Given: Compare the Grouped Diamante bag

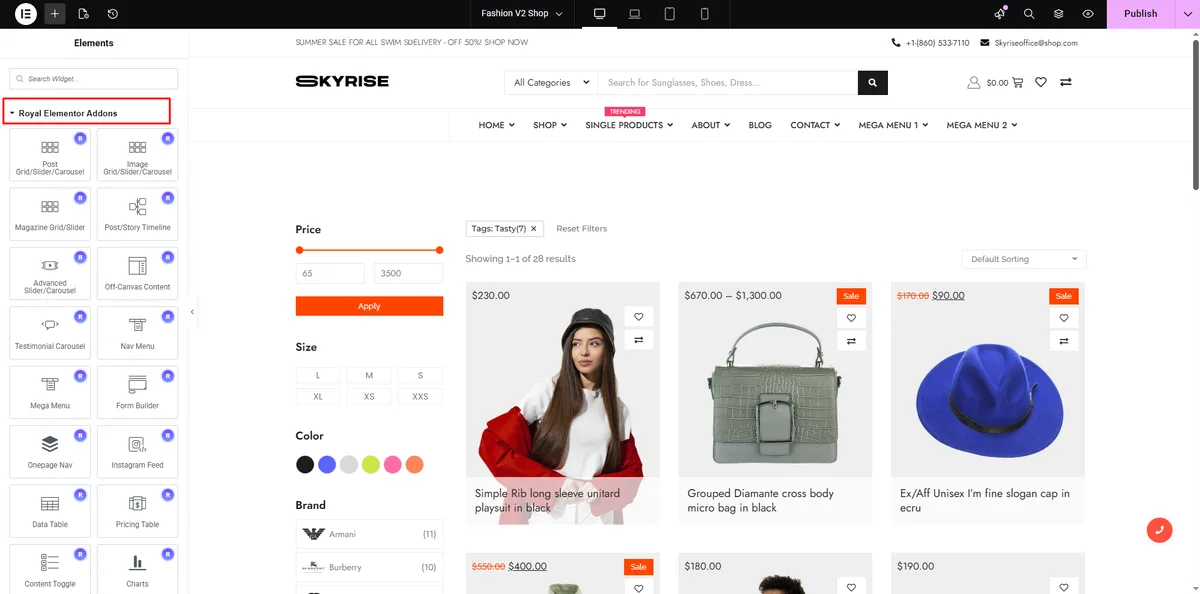Looking at the screenshot, I should pyautogui.click(x=851, y=341).
